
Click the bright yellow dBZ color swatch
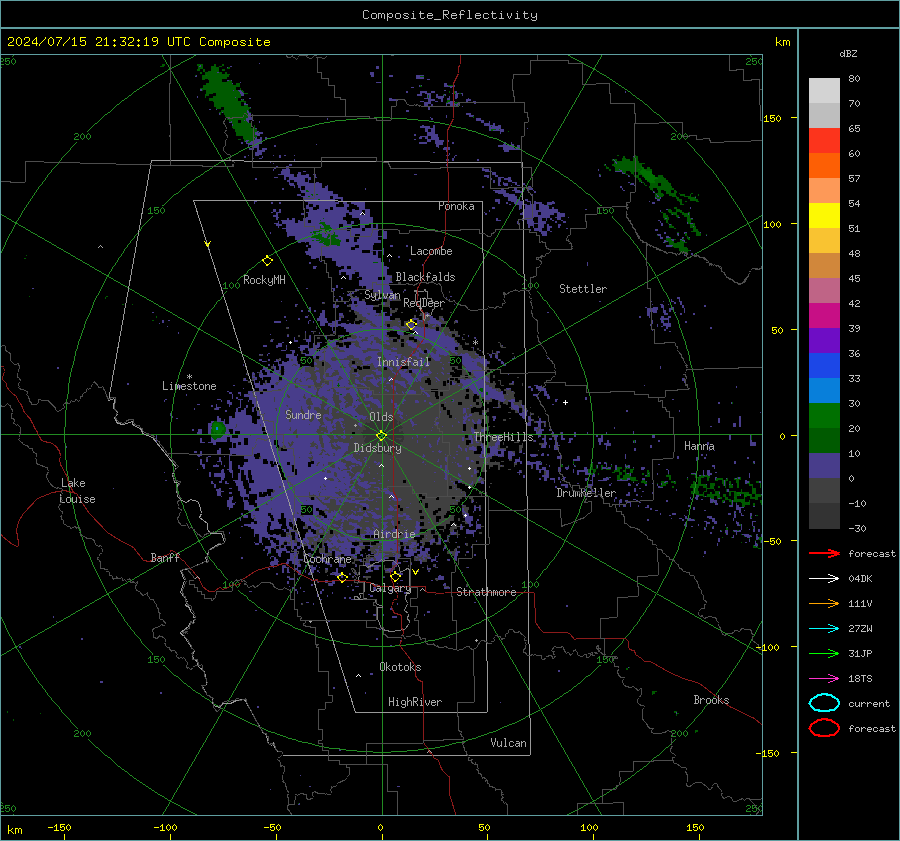[x=824, y=215]
